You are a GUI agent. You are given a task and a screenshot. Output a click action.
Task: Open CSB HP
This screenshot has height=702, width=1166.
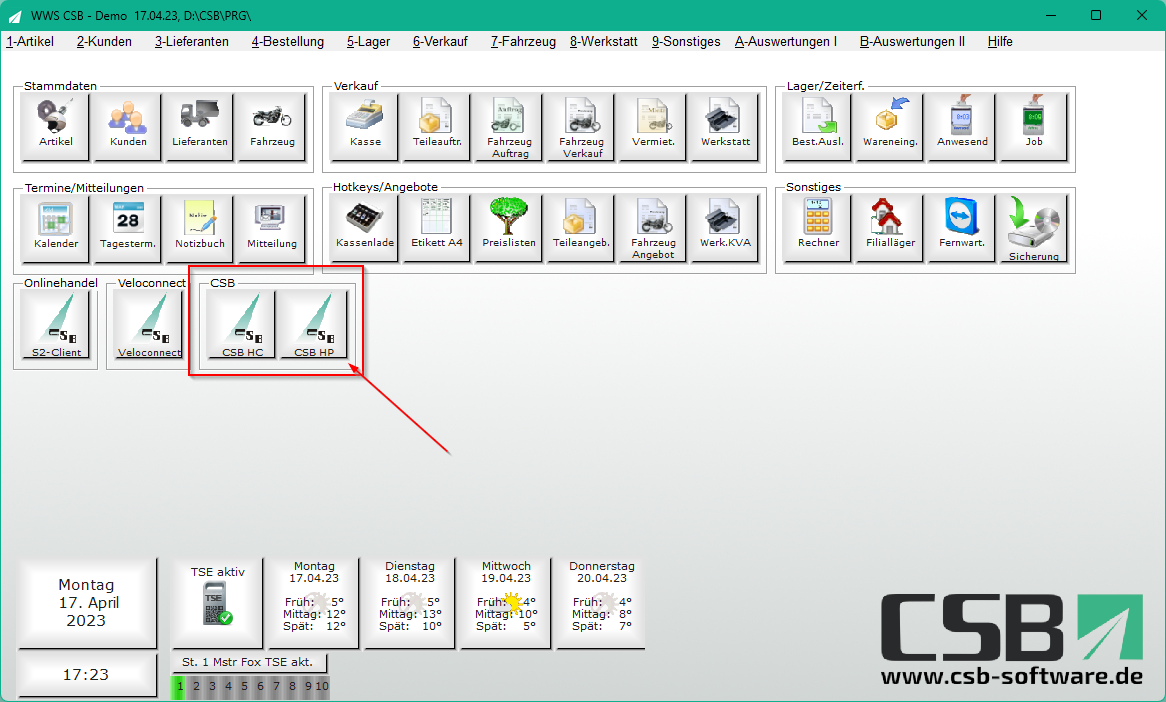point(314,325)
